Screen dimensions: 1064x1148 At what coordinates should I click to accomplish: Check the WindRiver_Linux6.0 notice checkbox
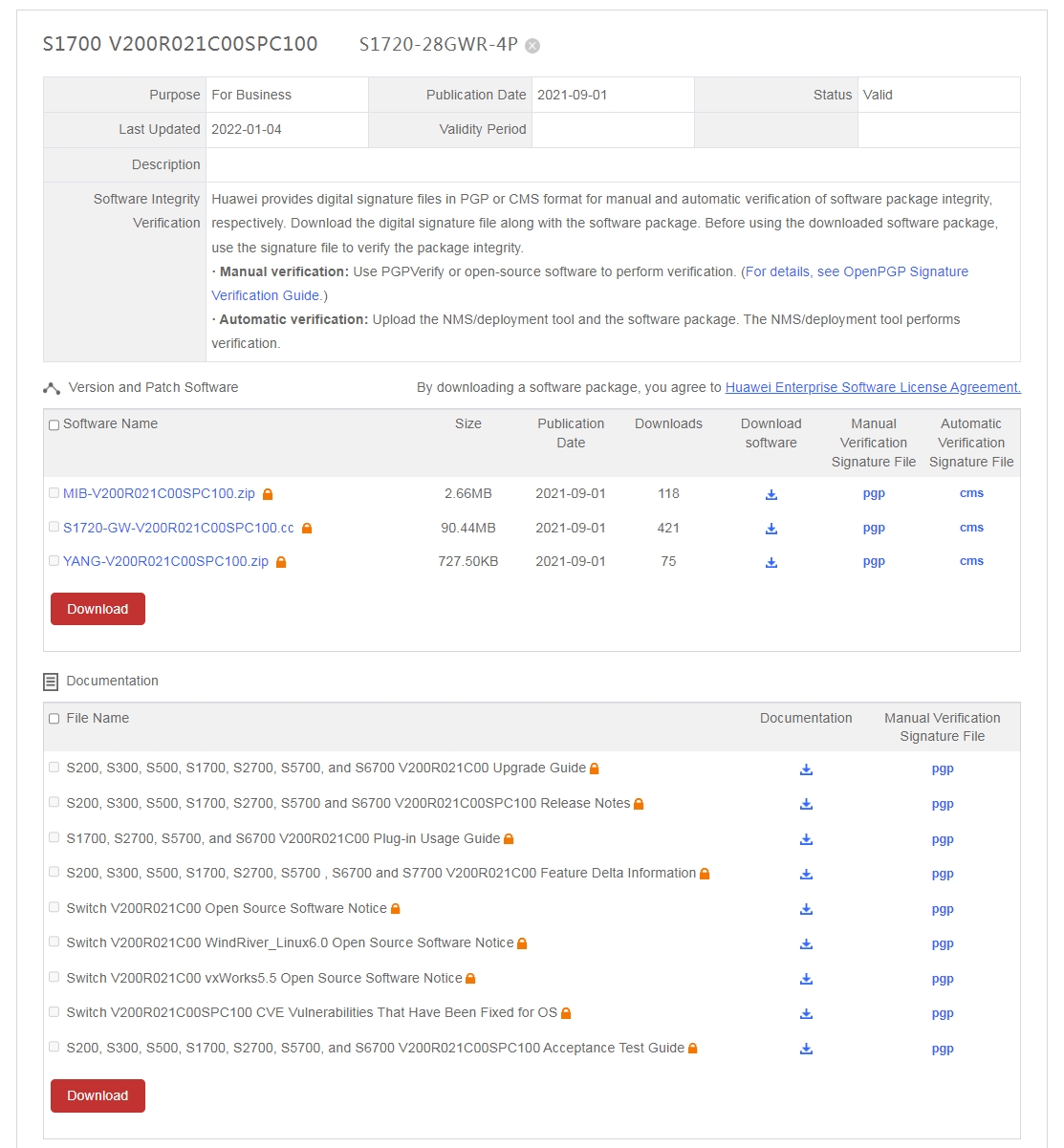point(54,942)
